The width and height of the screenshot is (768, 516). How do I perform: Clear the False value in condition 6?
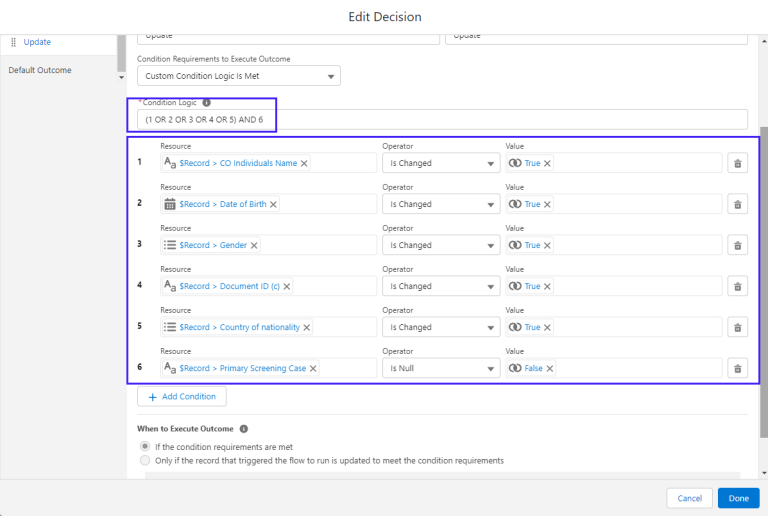tap(550, 369)
